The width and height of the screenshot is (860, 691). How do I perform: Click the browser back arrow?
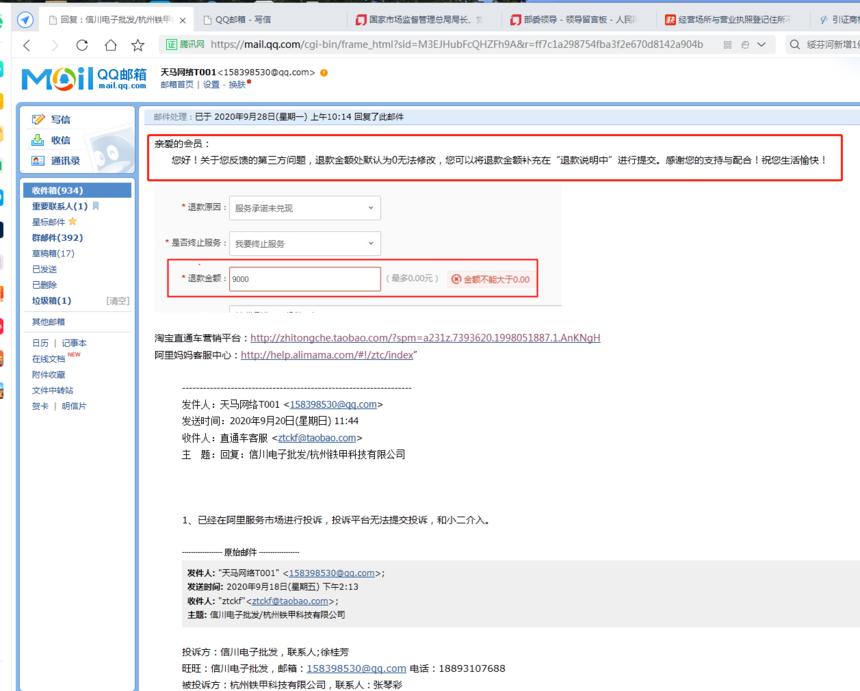tap(26, 45)
